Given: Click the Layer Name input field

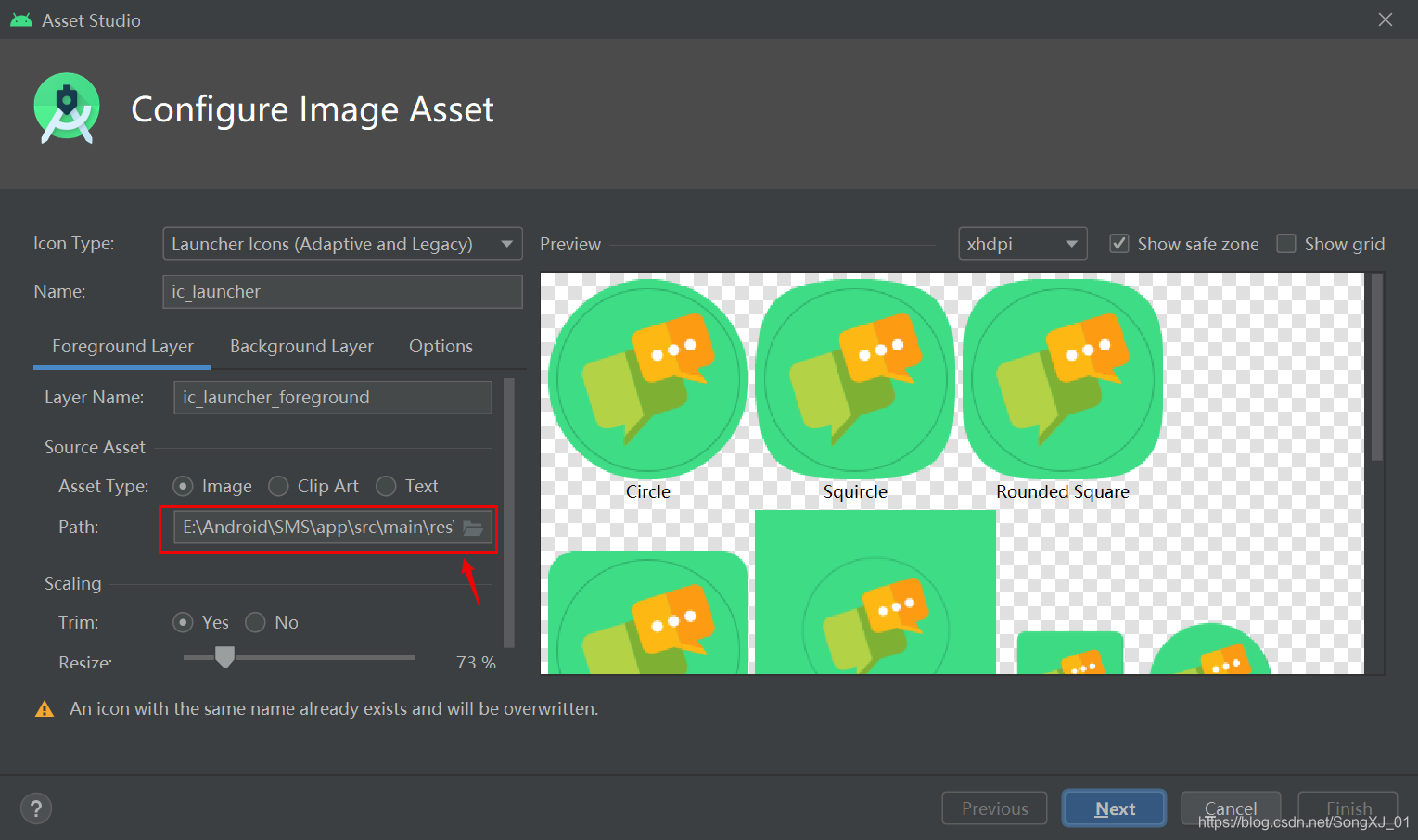Looking at the screenshot, I should (333, 397).
